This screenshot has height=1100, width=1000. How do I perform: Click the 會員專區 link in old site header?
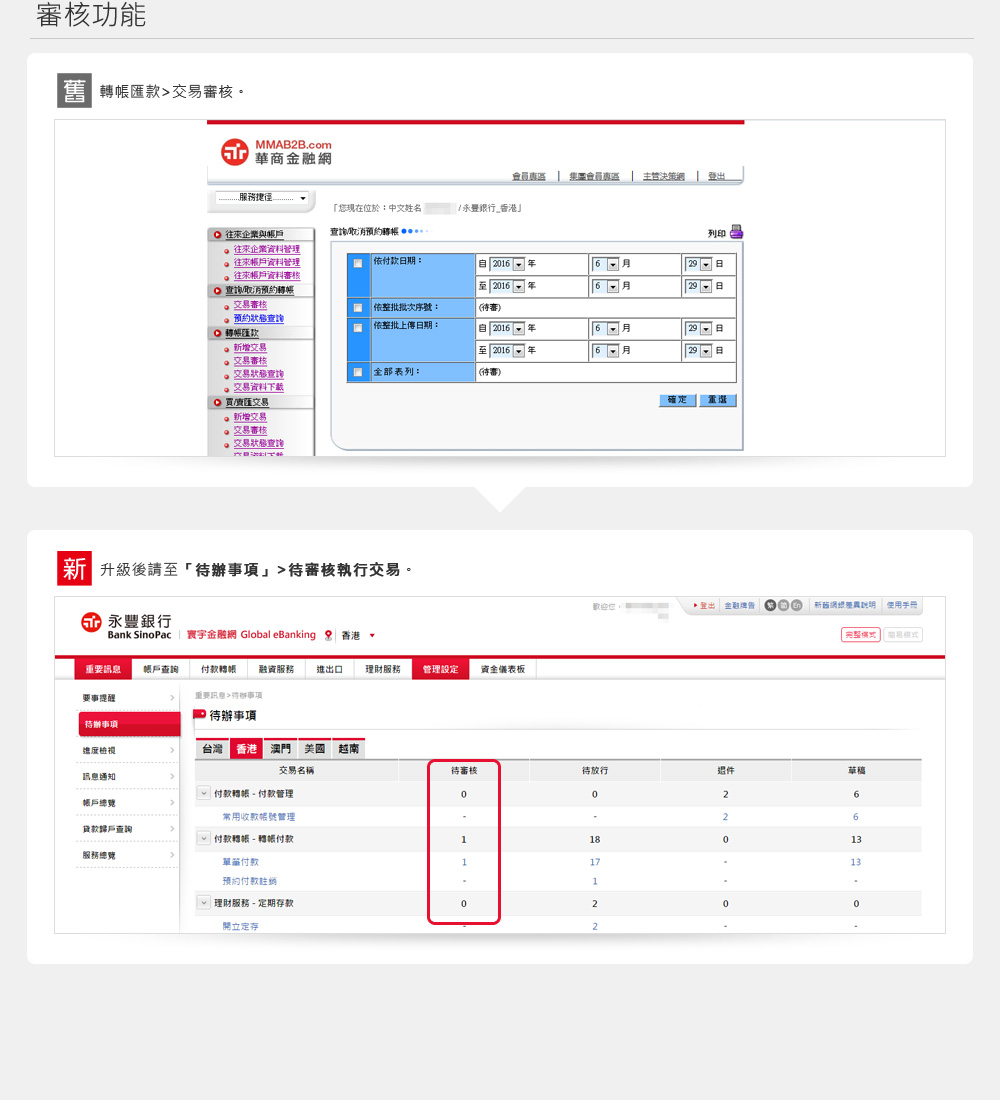tap(528, 176)
